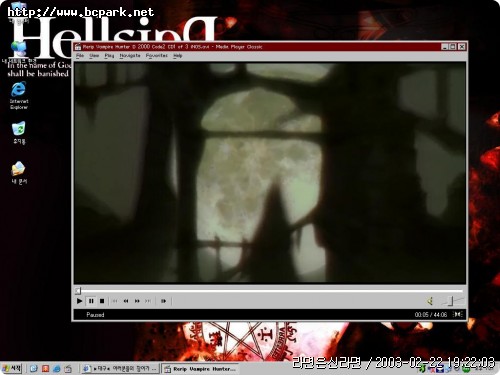Open the Navigate menu
500x375 pixels.
point(130,56)
